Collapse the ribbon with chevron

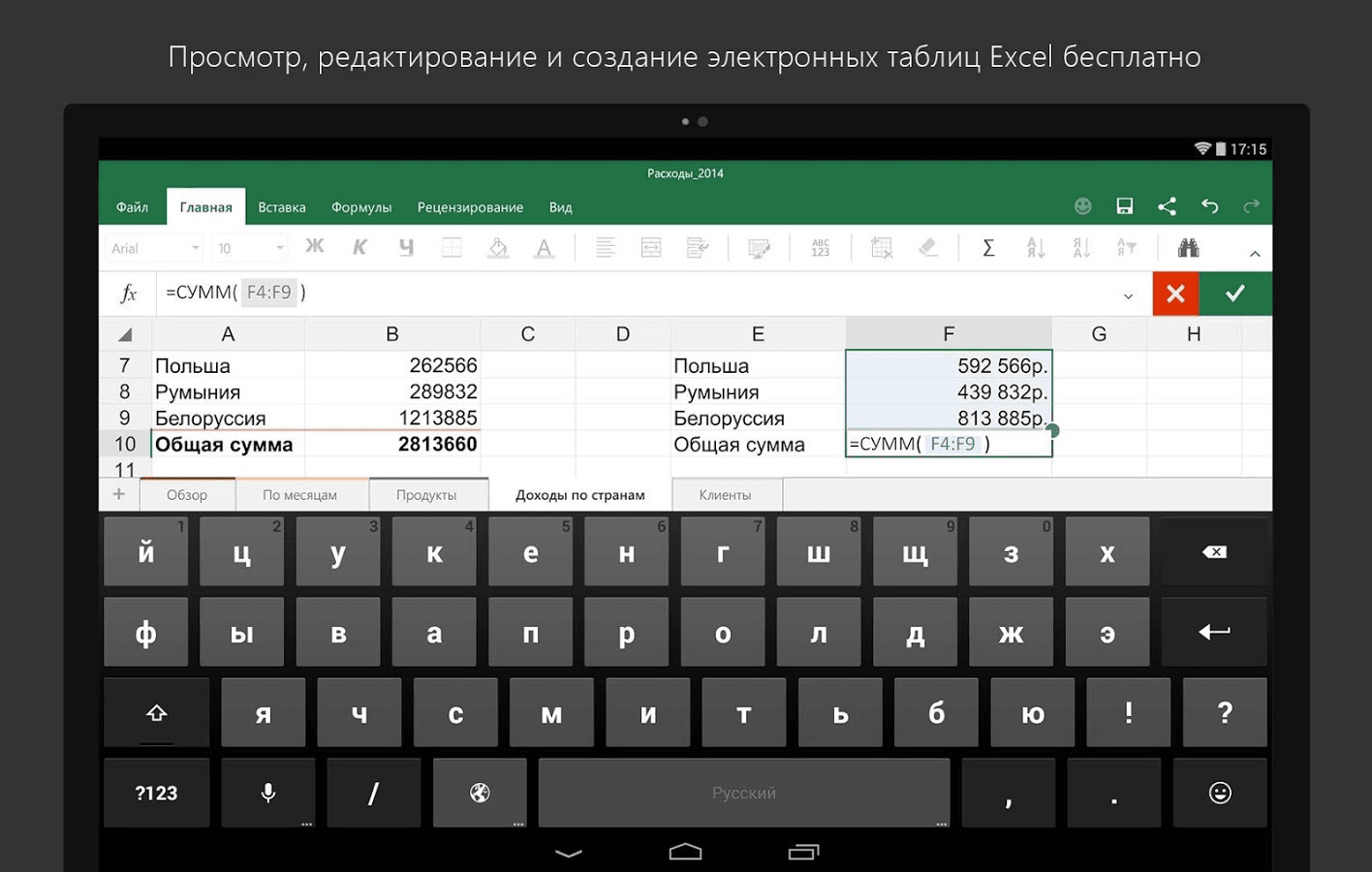click(1255, 254)
